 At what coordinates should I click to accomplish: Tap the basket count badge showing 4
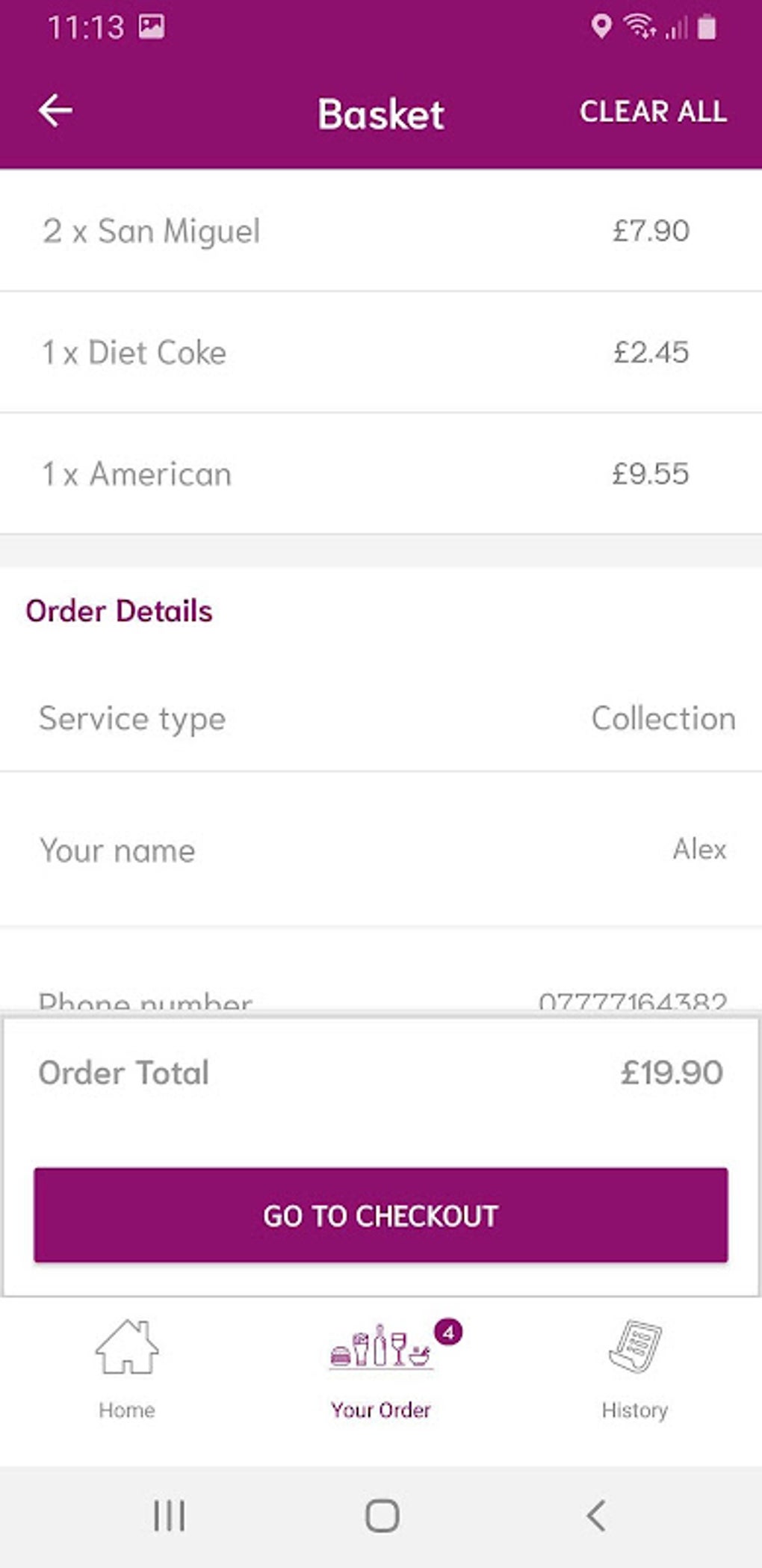tap(448, 1332)
